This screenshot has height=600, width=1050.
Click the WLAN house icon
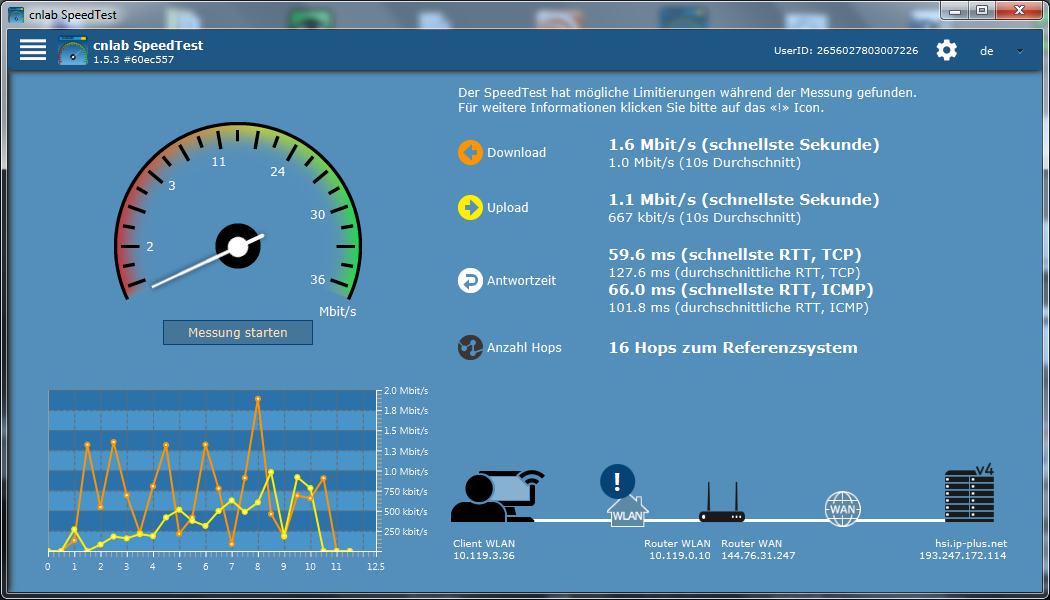coord(628,512)
